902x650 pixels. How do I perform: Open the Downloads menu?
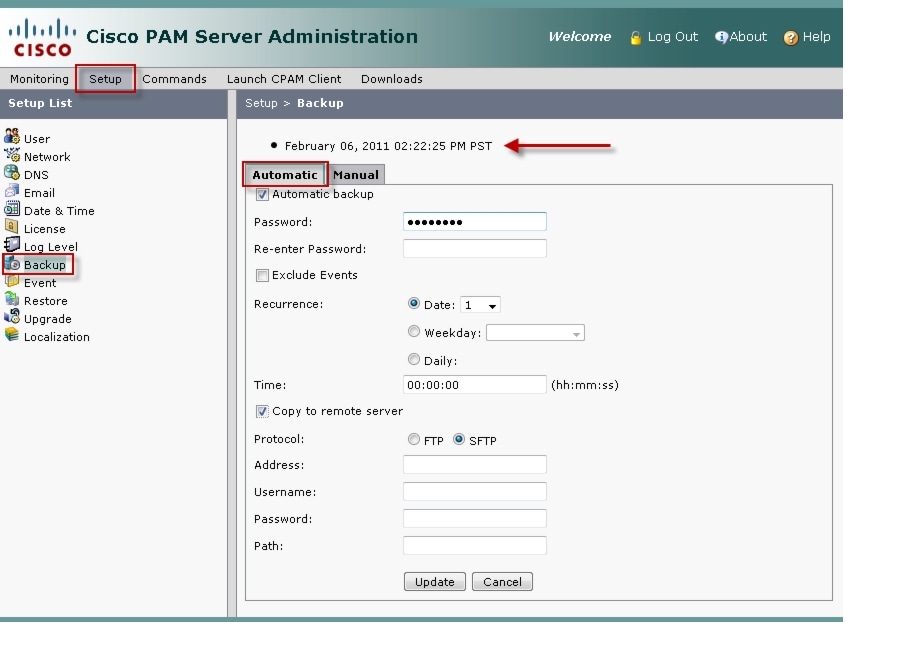tap(392, 79)
